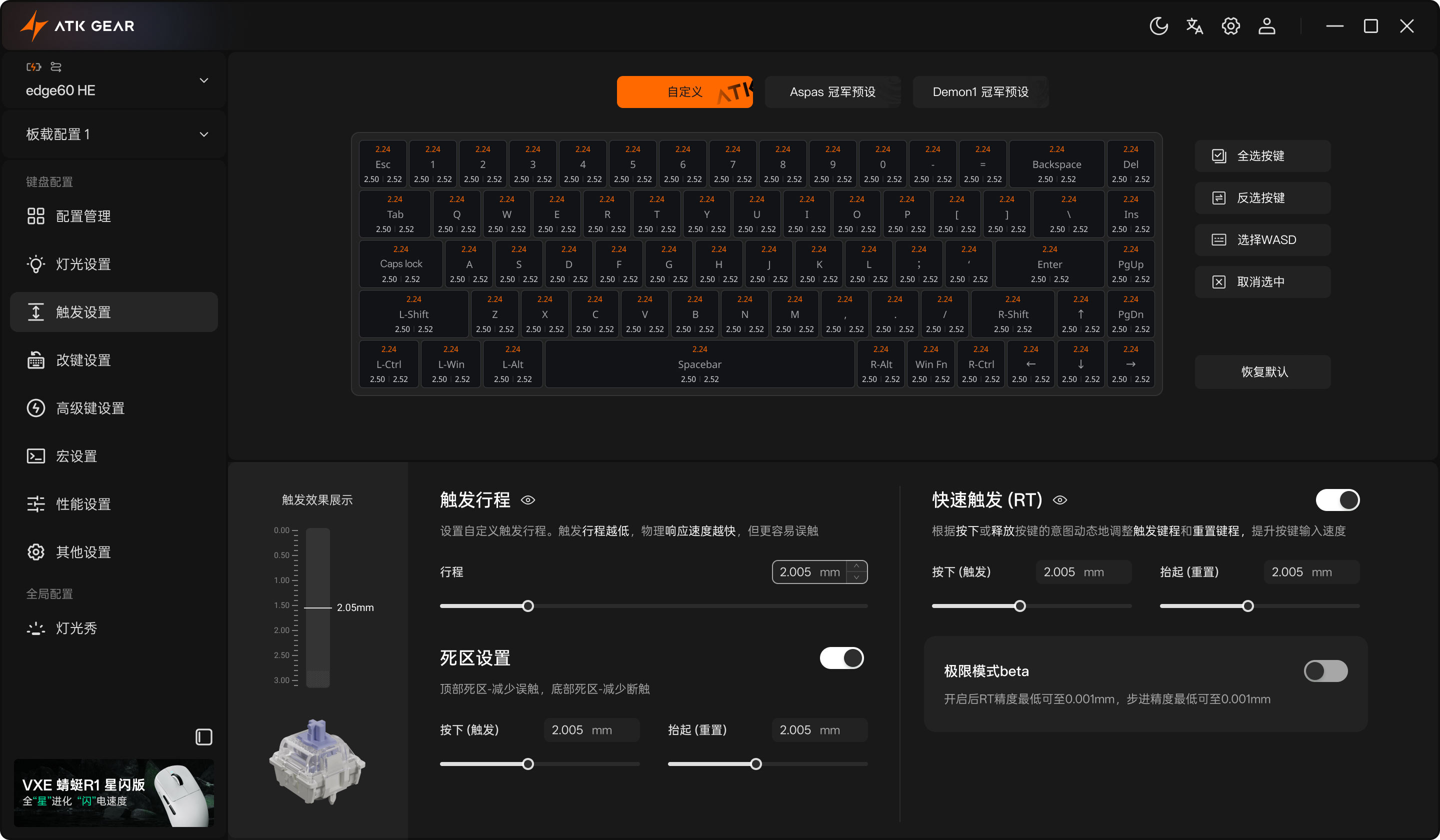Viewport: 1440px width, 840px height.
Task: Expand the 板载配置 1 profile dropdown
Action: coord(203,134)
